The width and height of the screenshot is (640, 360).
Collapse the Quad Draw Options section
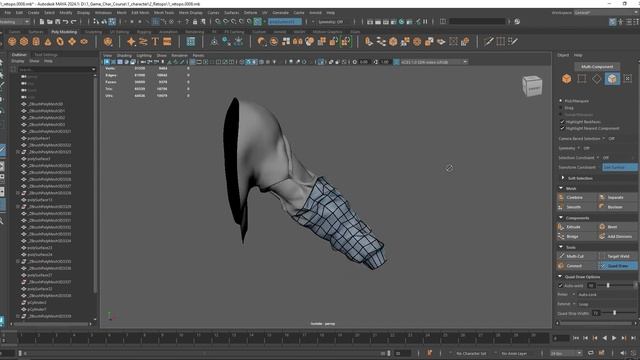tap(560, 276)
